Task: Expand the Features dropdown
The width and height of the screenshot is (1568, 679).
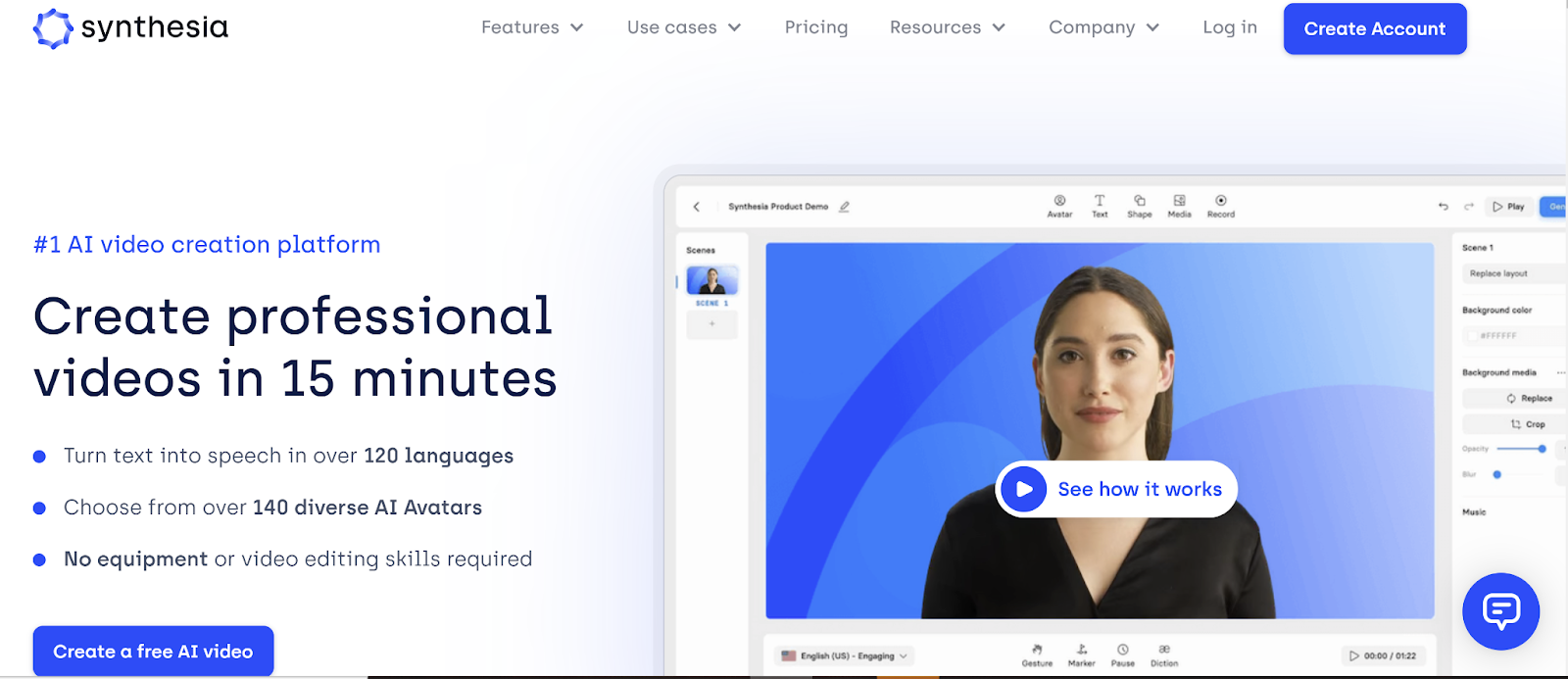Action: coord(531,27)
